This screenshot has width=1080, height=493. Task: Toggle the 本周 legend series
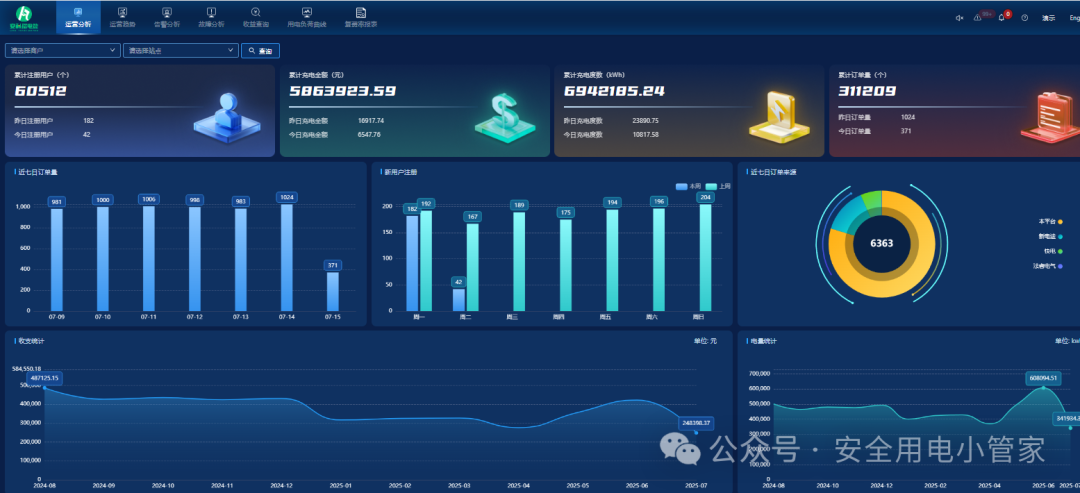[688, 187]
